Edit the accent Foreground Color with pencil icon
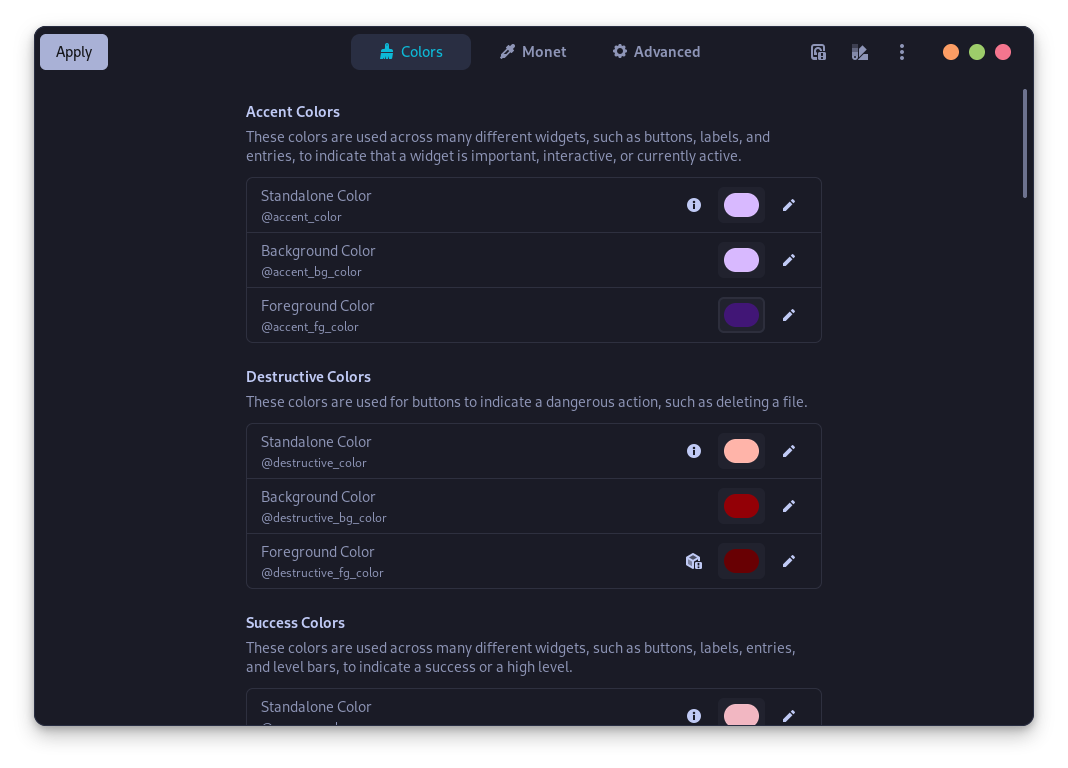The image size is (1068, 768). [x=789, y=315]
